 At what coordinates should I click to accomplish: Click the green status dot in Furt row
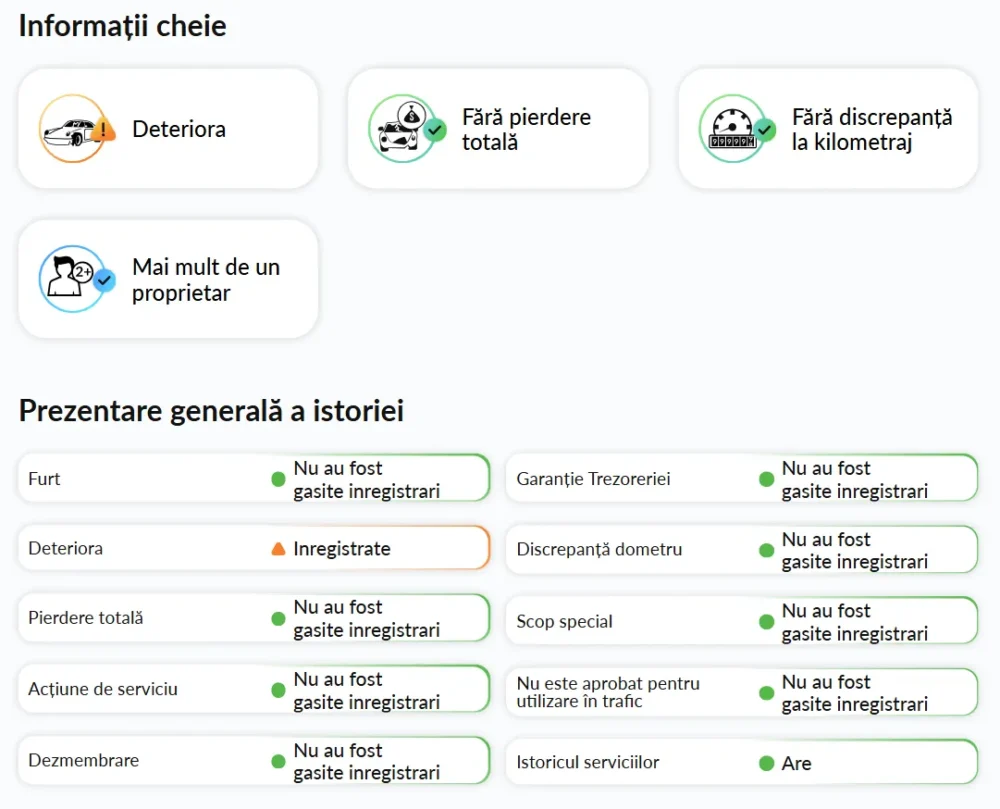coord(278,479)
